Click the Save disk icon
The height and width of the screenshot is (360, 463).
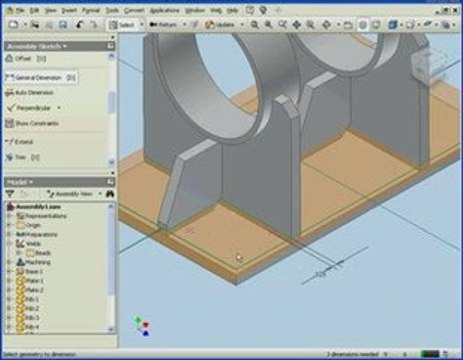(x=63, y=25)
